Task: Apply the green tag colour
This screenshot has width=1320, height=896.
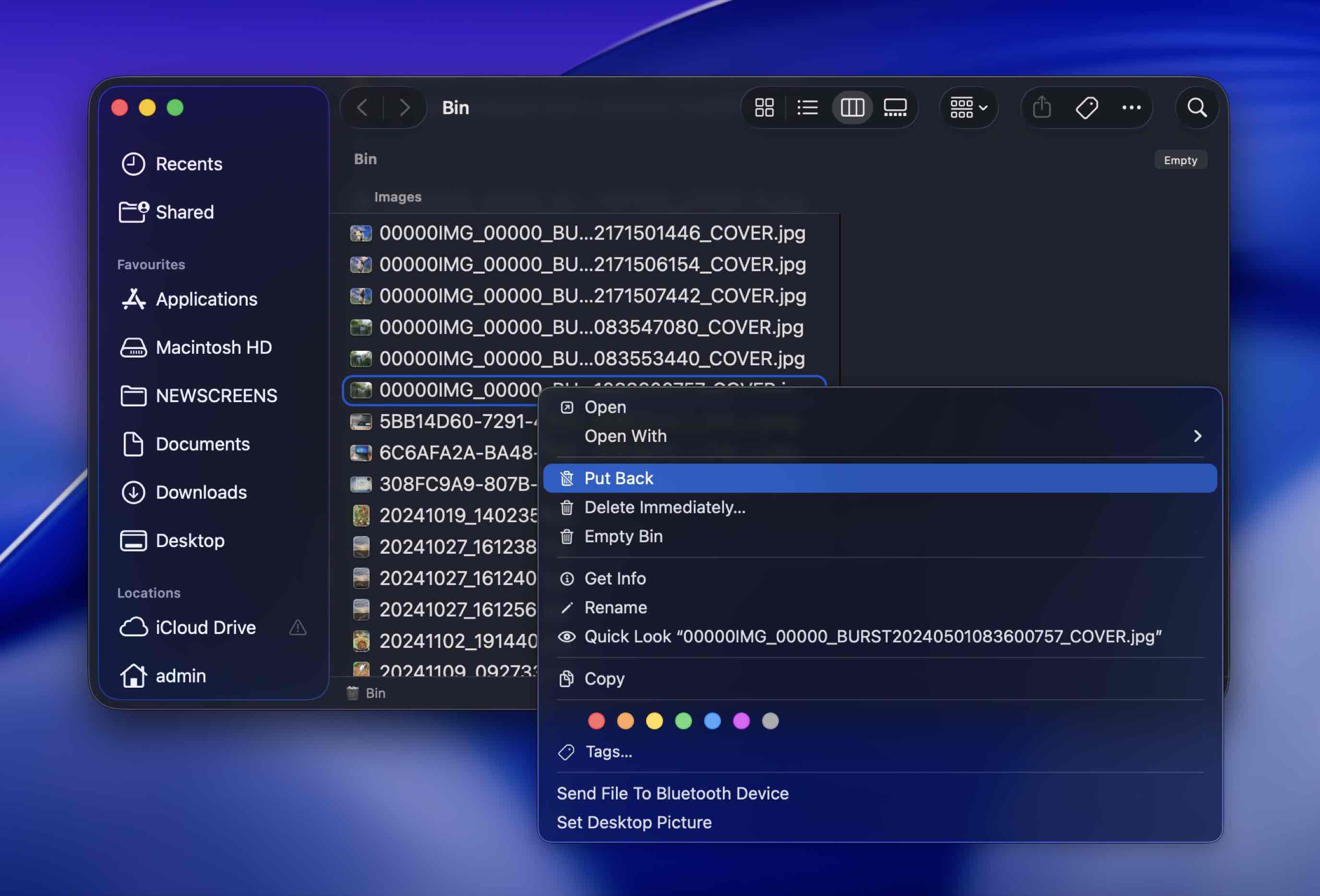Action: [x=684, y=721]
